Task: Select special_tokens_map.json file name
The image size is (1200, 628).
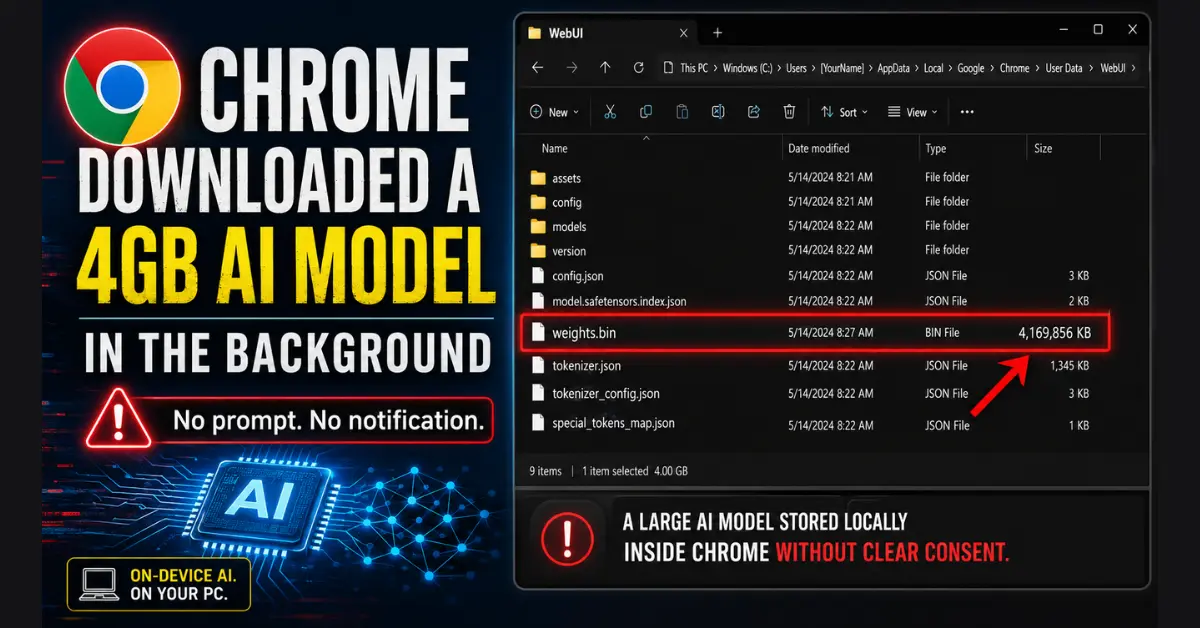Action: point(613,424)
